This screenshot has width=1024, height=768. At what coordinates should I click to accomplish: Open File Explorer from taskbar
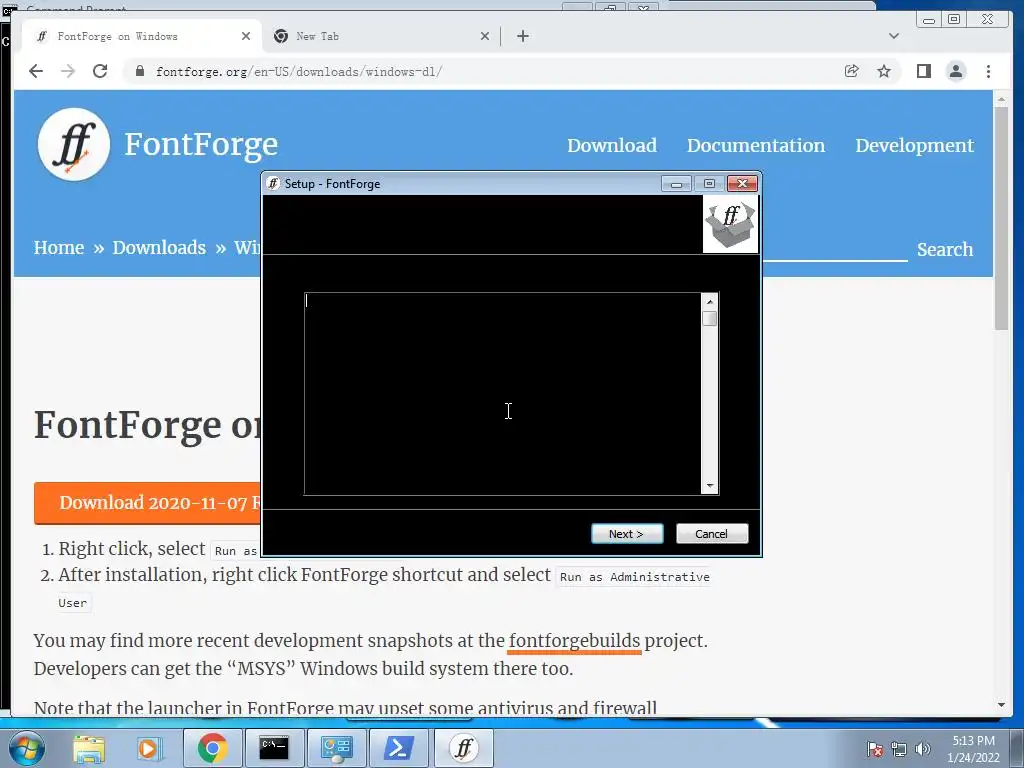coord(89,748)
